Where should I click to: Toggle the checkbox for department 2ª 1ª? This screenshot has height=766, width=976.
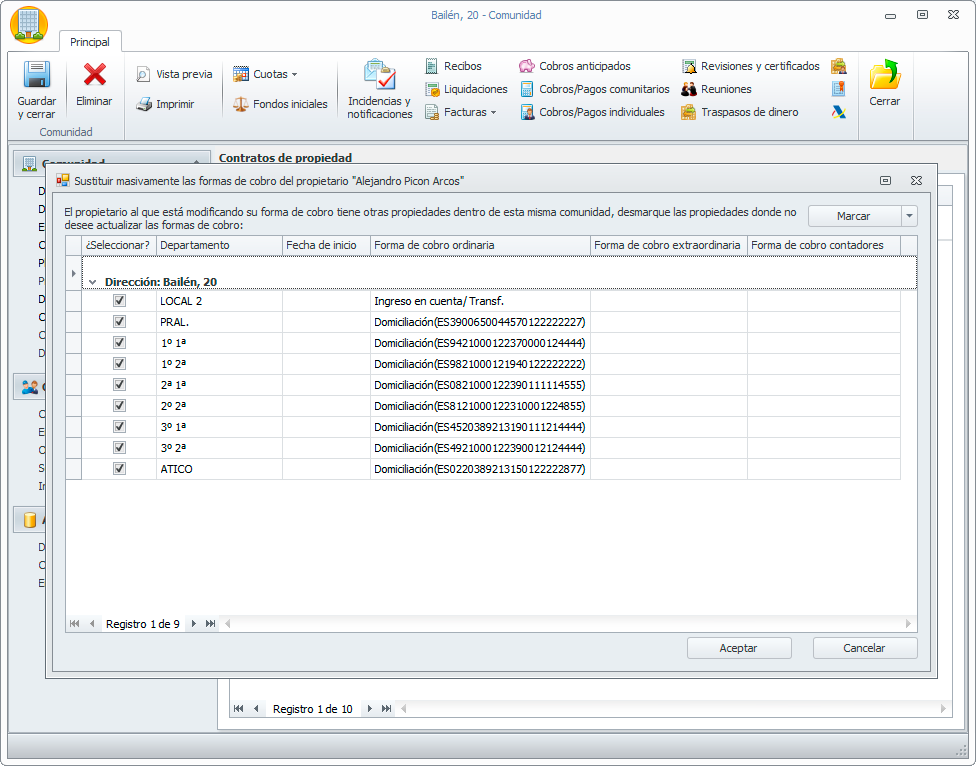120,385
